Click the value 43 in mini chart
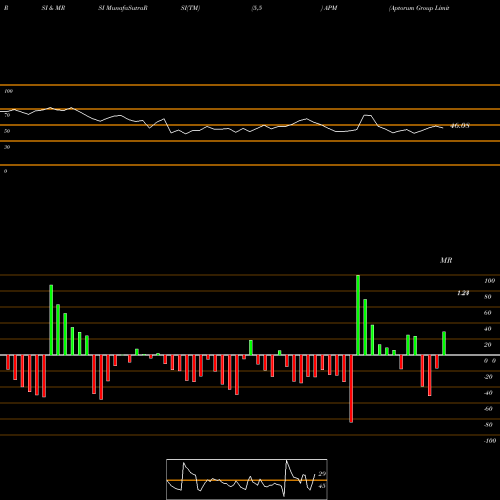The height and width of the screenshot is (500, 500). click(x=322, y=486)
